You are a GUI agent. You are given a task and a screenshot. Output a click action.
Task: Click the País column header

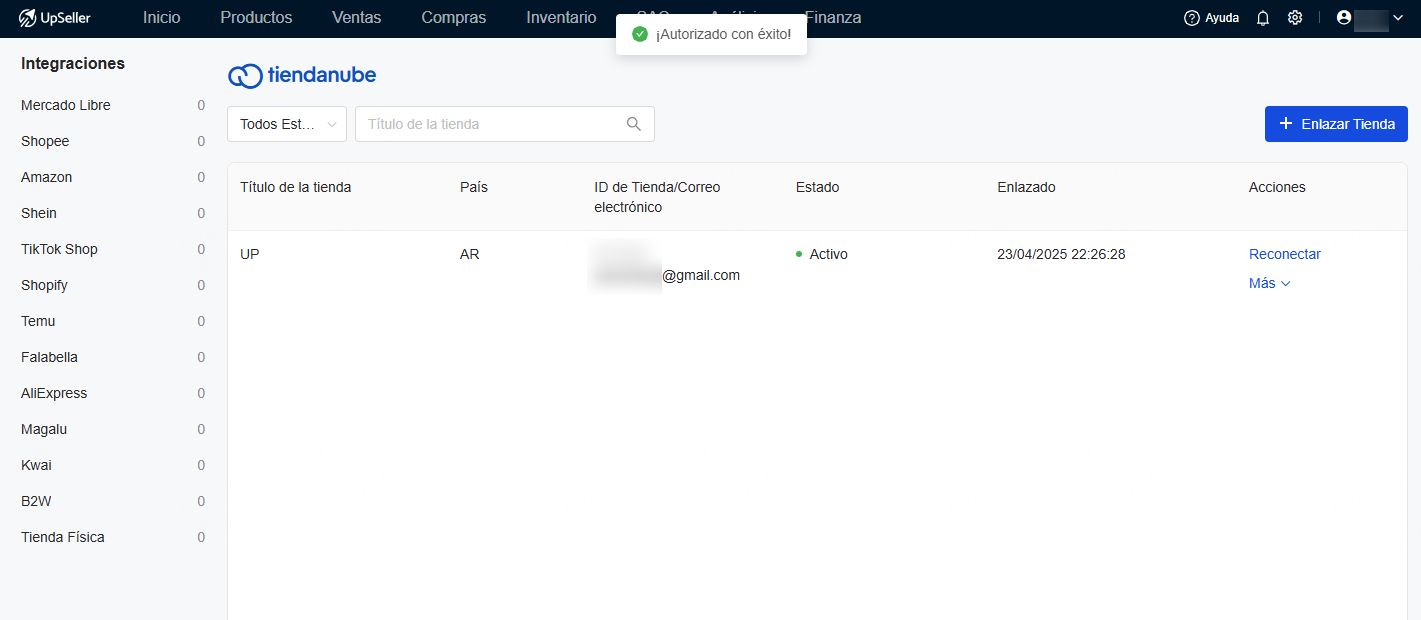pyautogui.click(x=474, y=187)
